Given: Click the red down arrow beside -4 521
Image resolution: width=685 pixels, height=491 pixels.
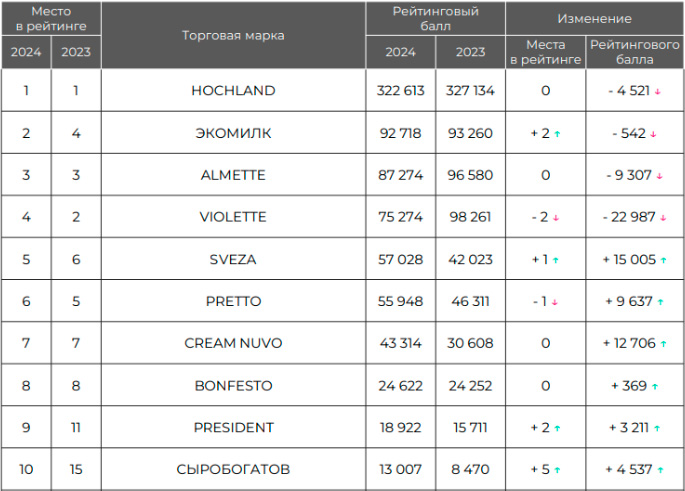Looking at the screenshot, I should (657, 92).
